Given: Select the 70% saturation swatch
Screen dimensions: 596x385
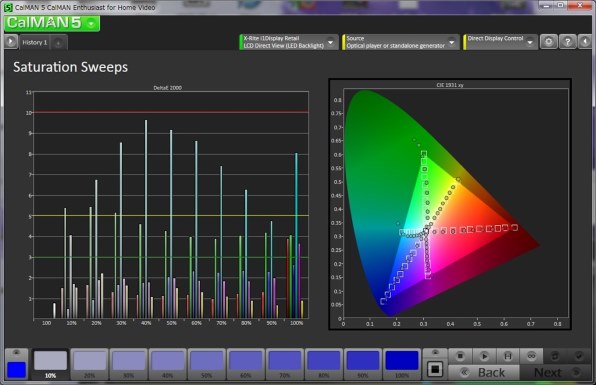Looking at the screenshot, I should click(285, 364).
